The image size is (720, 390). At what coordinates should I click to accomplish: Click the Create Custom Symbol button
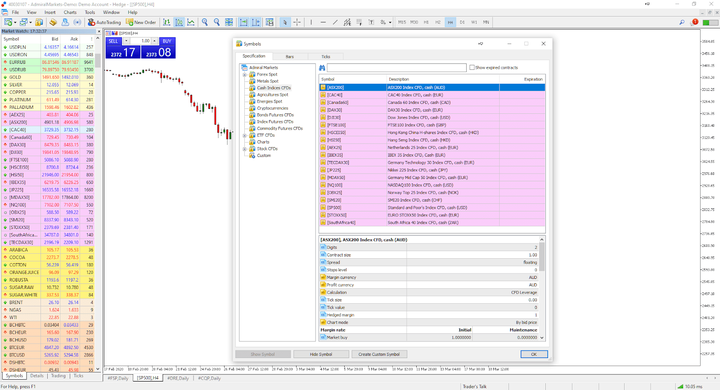tap(379, 354)
